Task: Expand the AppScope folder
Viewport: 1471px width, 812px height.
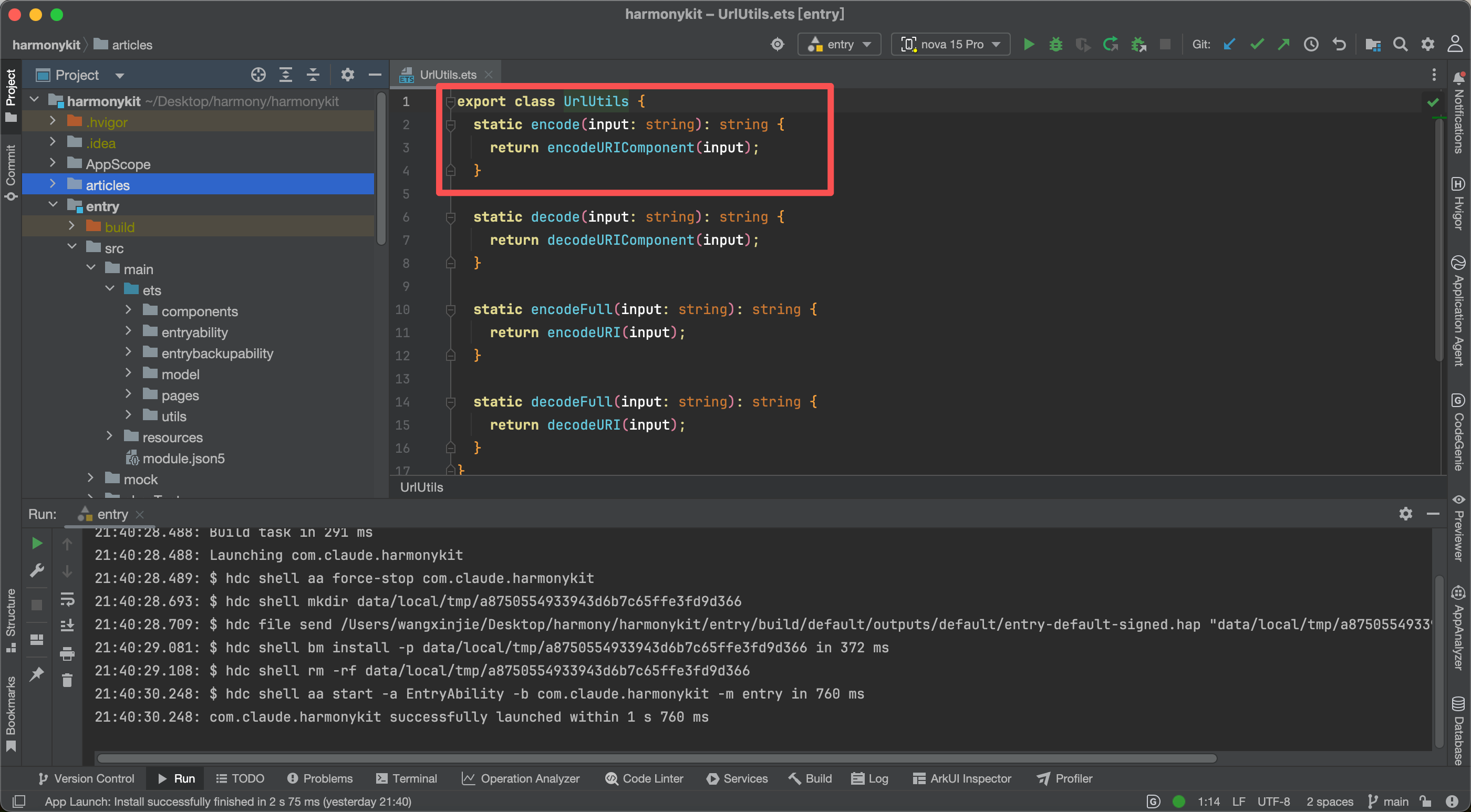Action: coord(53,163)
